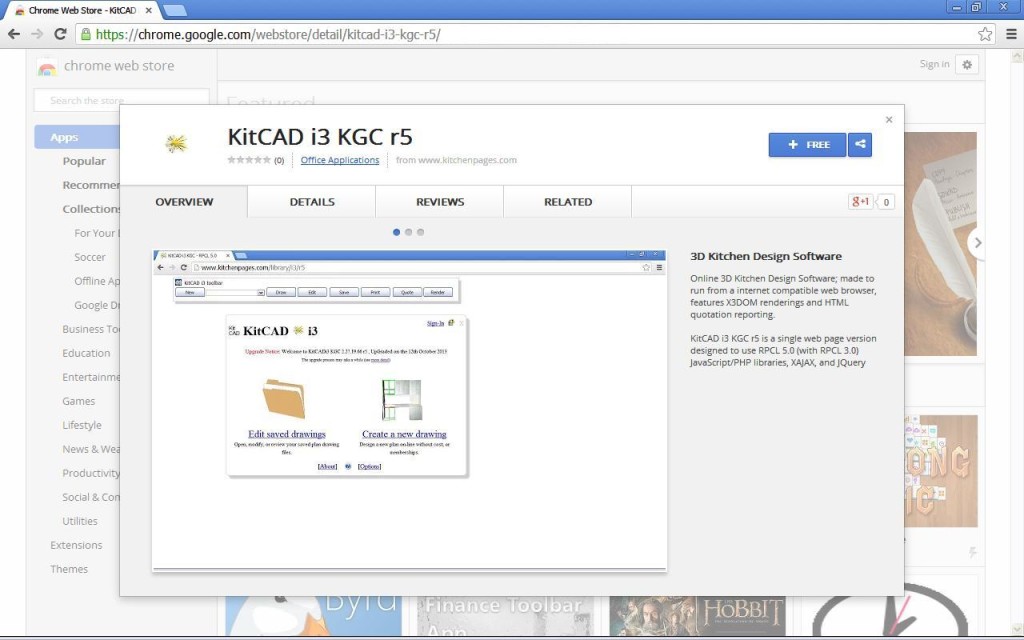Open the Soccer collection
This screenshot has width=1024, height=640.
point(89,257)
